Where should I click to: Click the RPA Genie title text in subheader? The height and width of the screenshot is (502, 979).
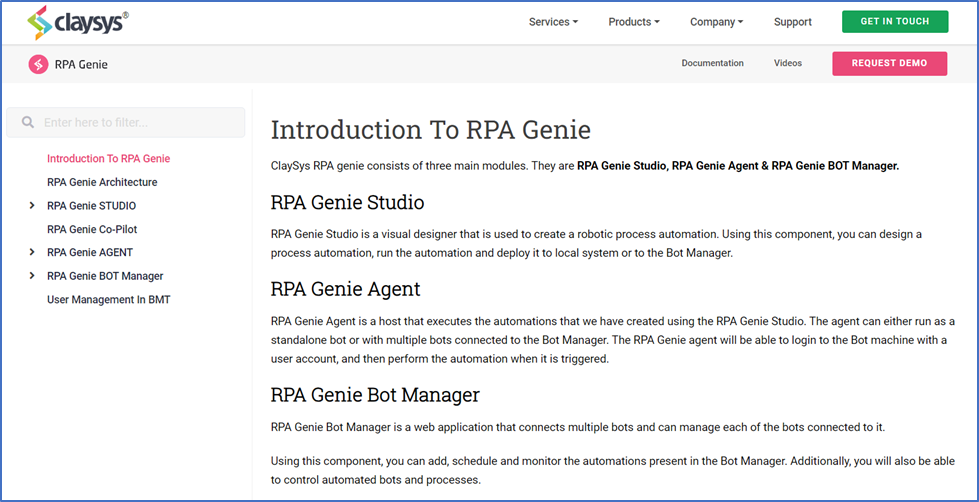pos(81,64)
